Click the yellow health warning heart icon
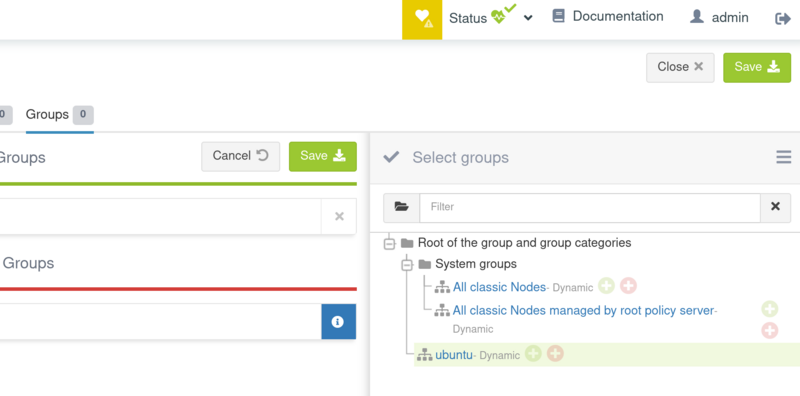 pos(422,19)
